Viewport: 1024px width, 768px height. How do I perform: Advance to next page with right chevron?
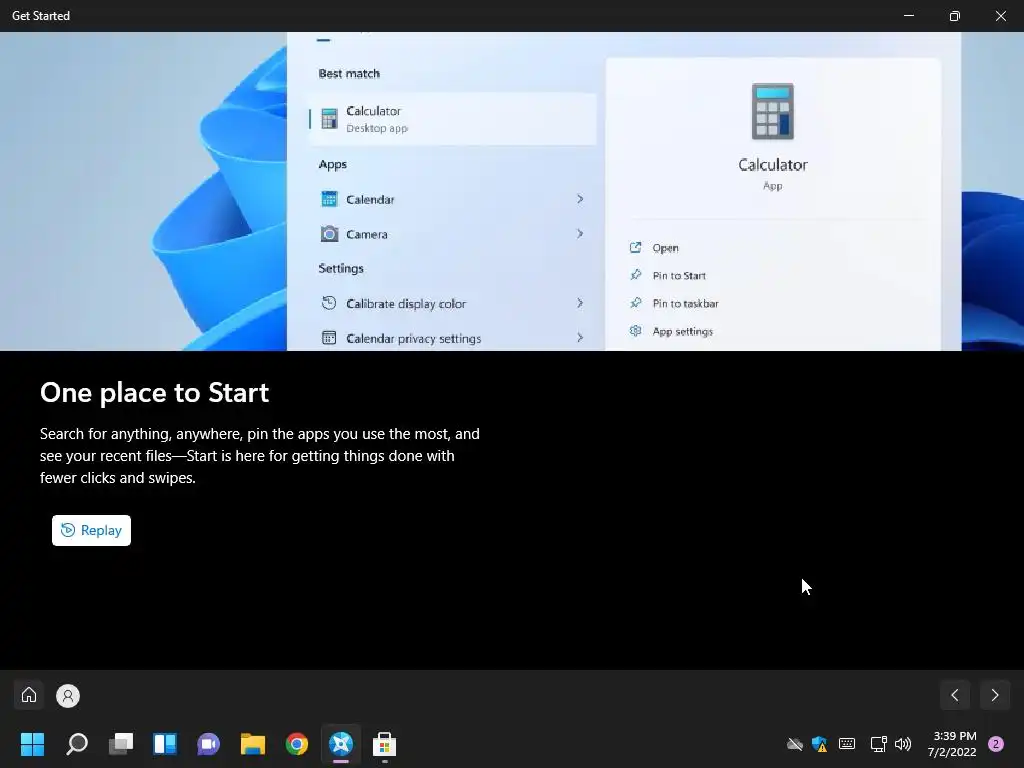tap(995, 696)
